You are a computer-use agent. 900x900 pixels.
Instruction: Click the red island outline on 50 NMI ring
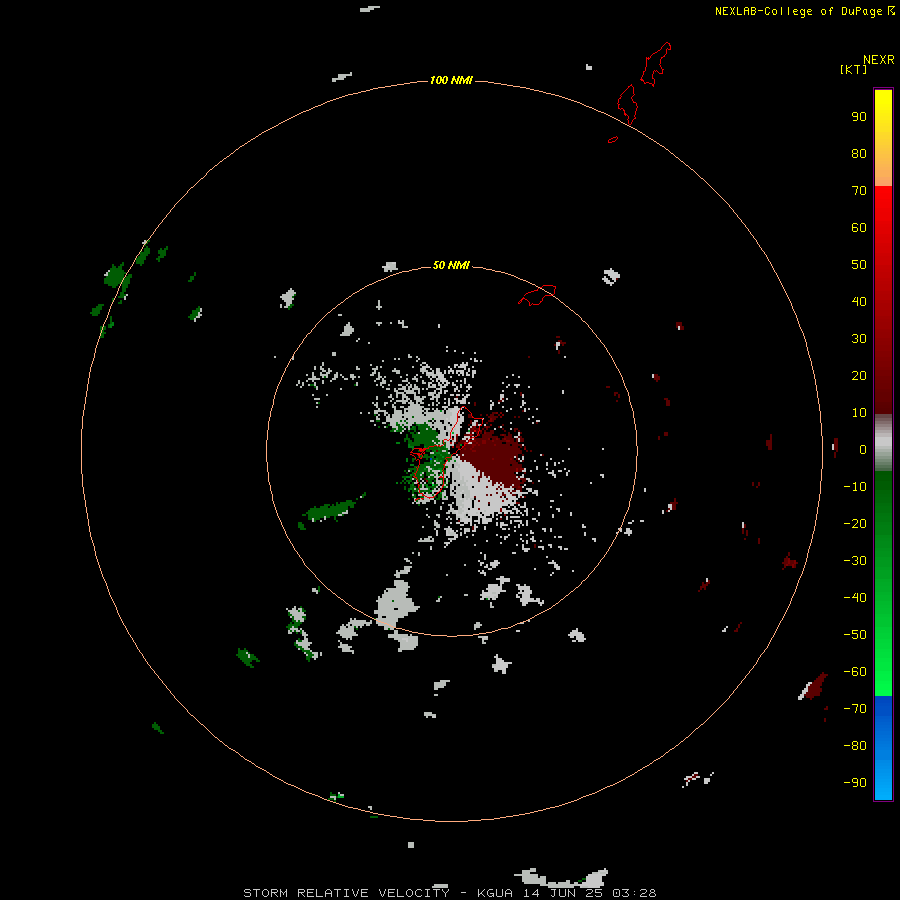tap(537, 295)
